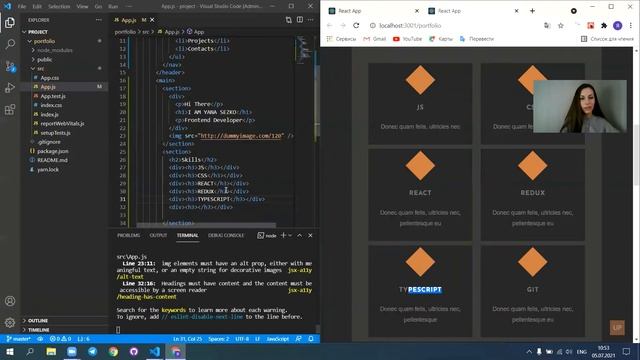Close the App.js editor tab
Image resolution: width=640 pixels, height=360 pixels.
pos(152,20)
